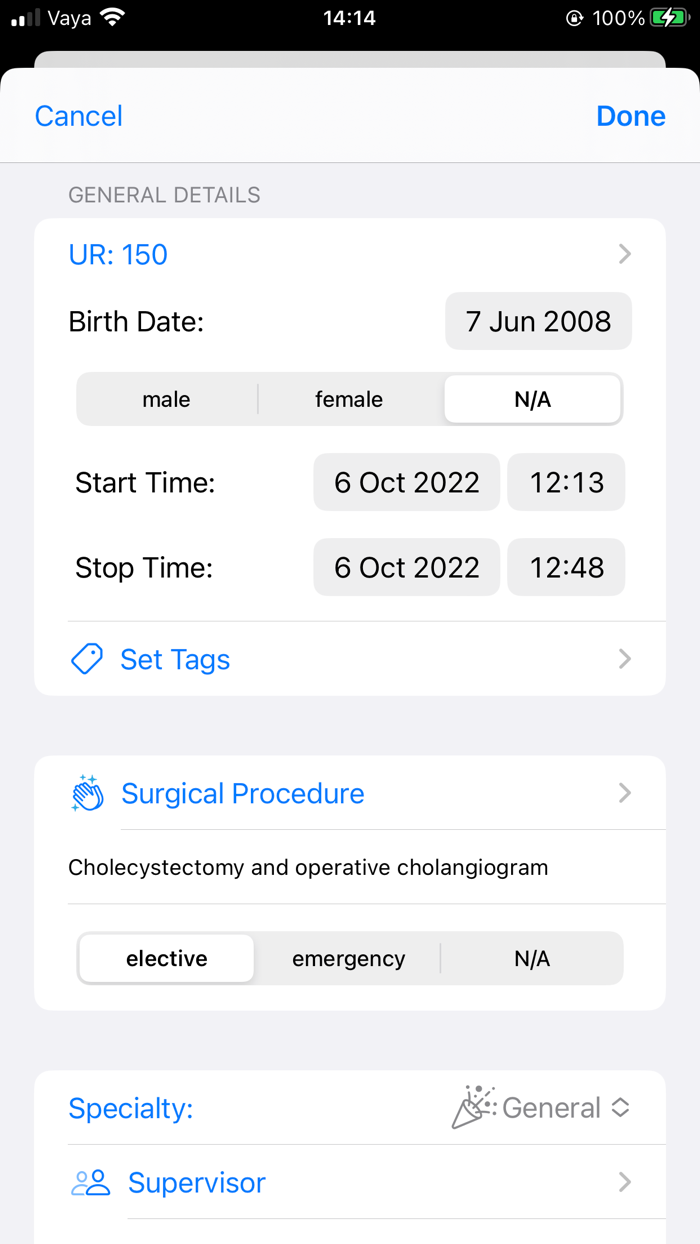The image size is (700, 1244).
Task: Tap Done to save the entry
Action: [x=630, y=115]
